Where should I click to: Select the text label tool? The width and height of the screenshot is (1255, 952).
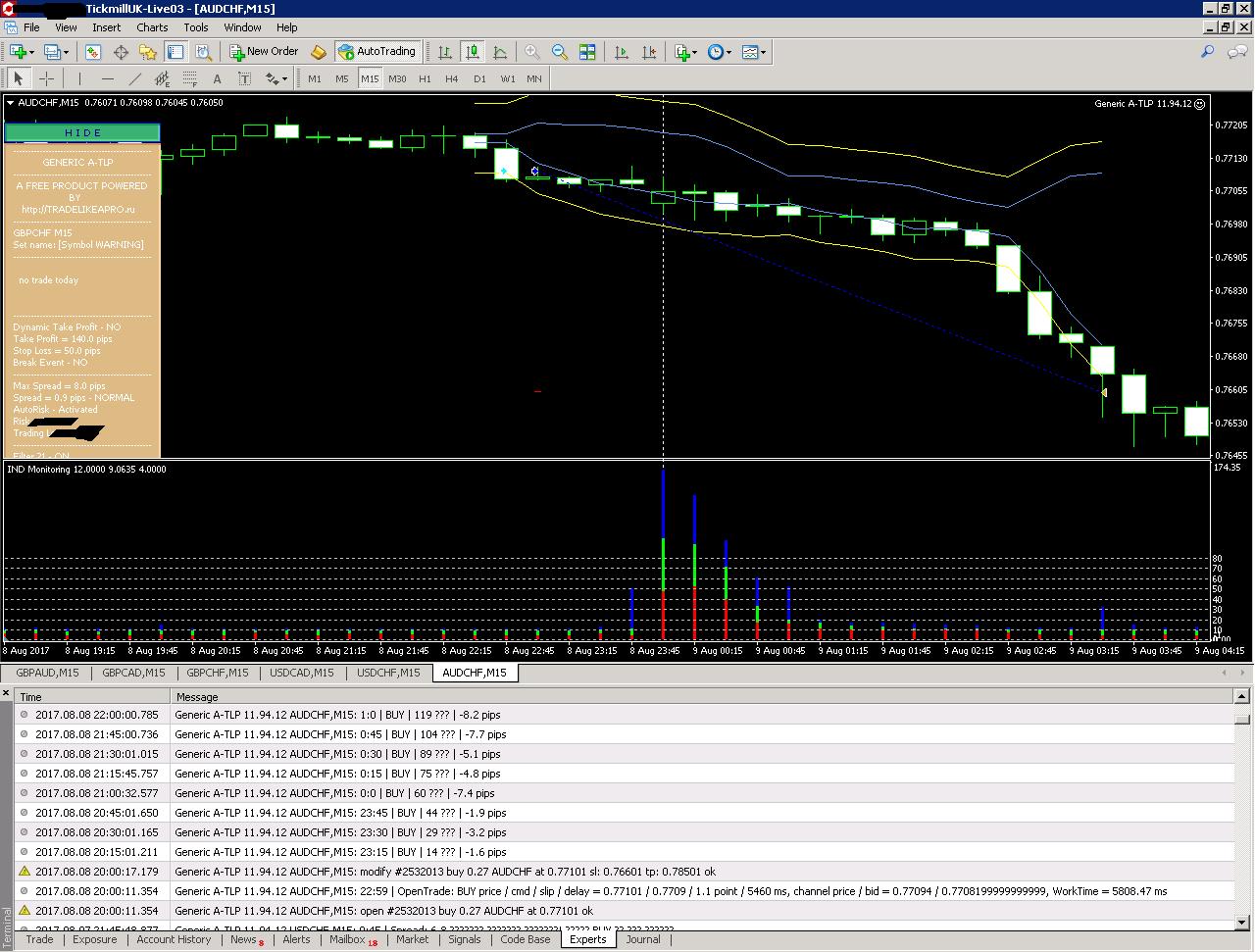click(x=217, y=78)
